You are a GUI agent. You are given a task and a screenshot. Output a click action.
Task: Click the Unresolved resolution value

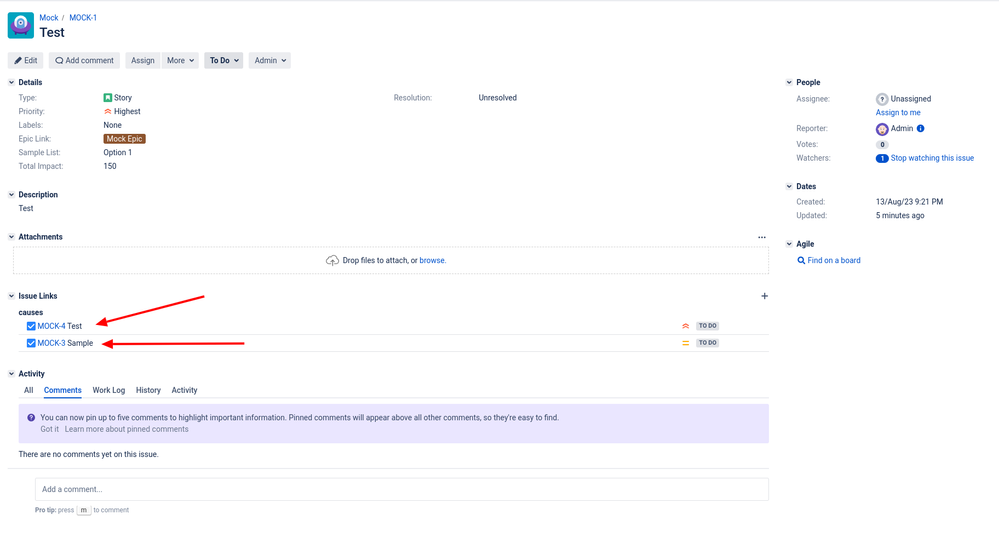pos(498,98)
